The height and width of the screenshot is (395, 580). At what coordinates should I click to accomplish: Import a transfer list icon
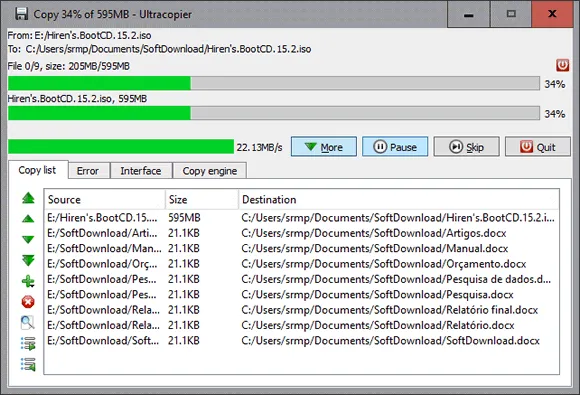pos(28,364)
